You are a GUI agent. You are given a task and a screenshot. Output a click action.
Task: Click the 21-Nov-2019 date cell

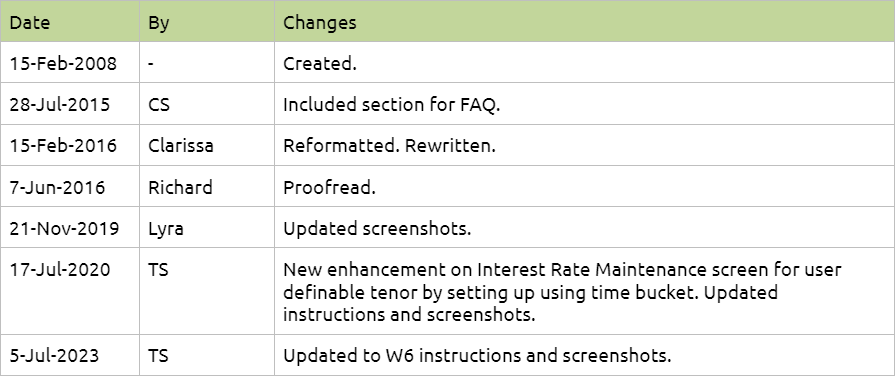click(70, 228)
